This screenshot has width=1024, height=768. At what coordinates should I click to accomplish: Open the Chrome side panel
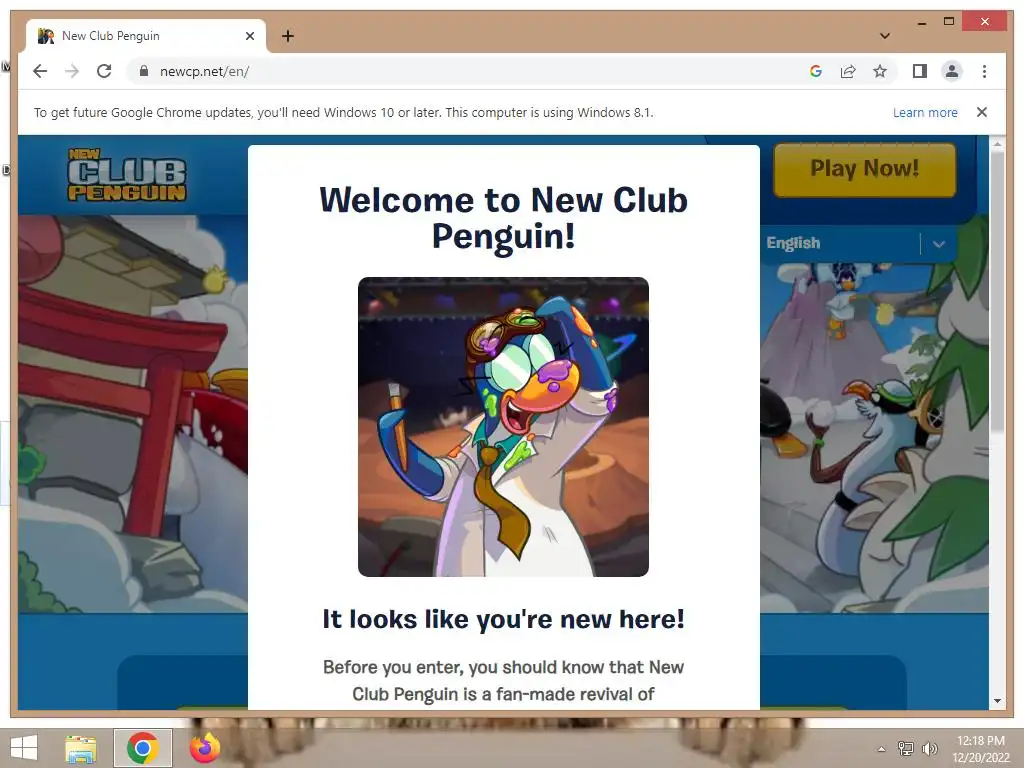(x=920, y=71)
